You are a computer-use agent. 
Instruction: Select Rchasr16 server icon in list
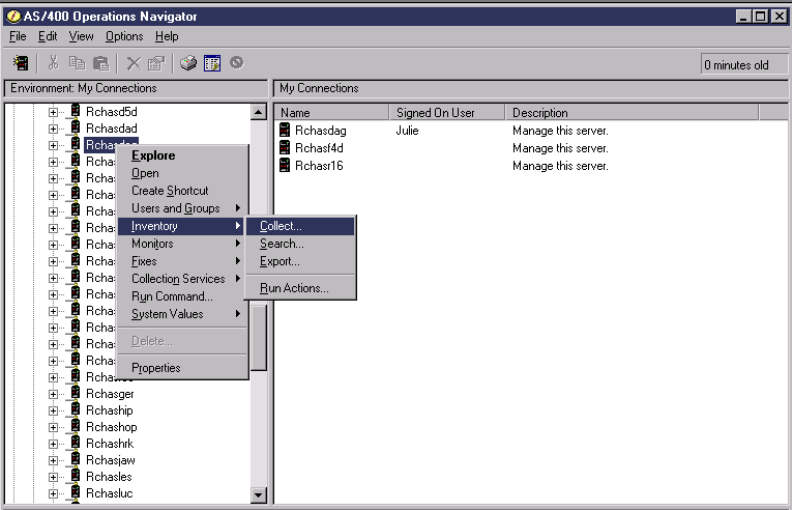(x=285, y=165)
